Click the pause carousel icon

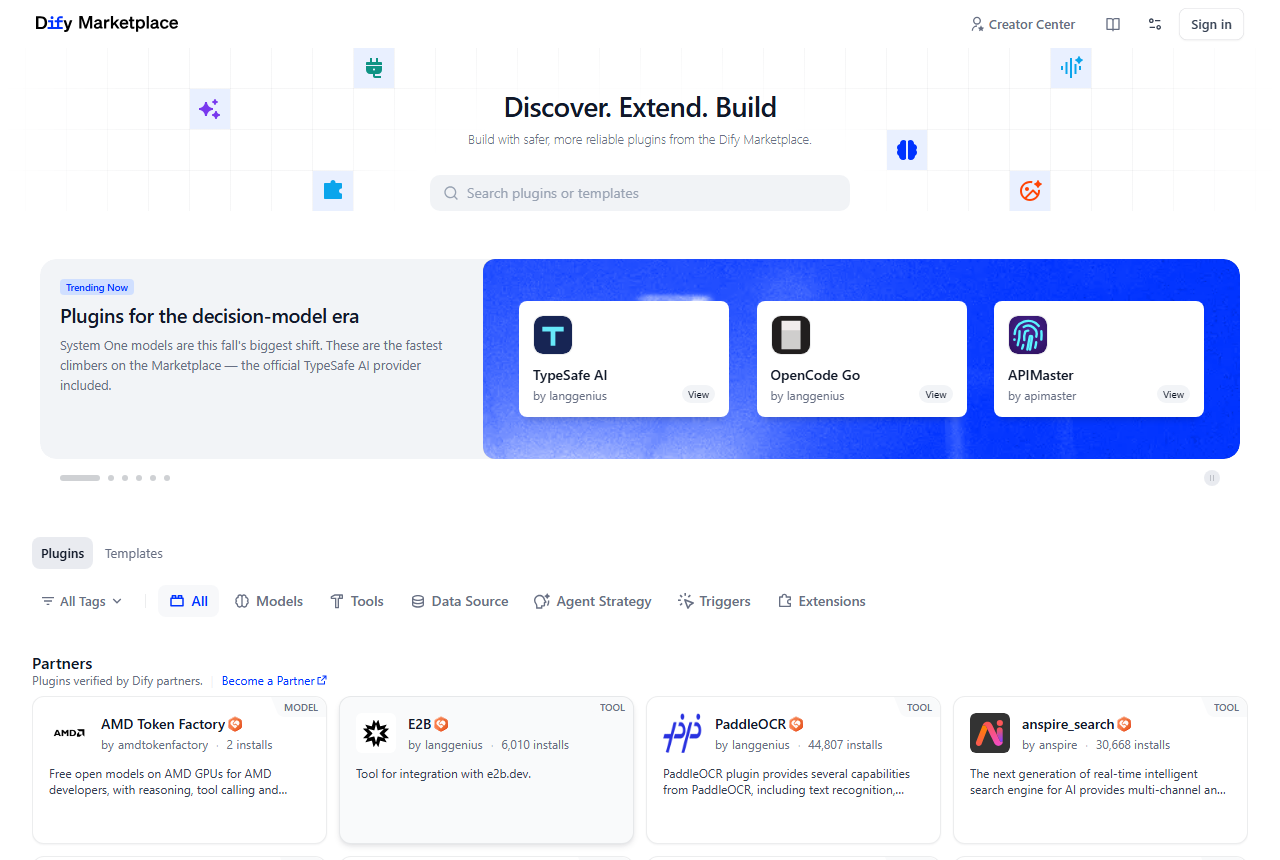click(1212, 478)
